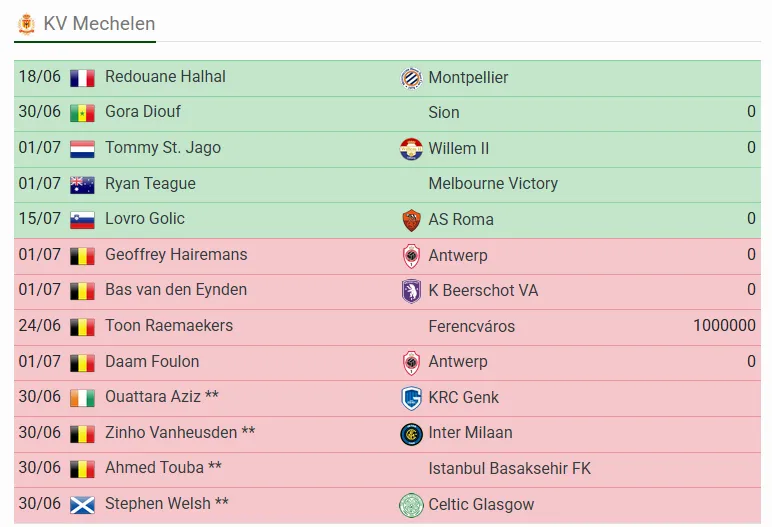Viewport: 772px width, 527px height.
Task: Click the Willem II club badge
Action: pos(411,149)
